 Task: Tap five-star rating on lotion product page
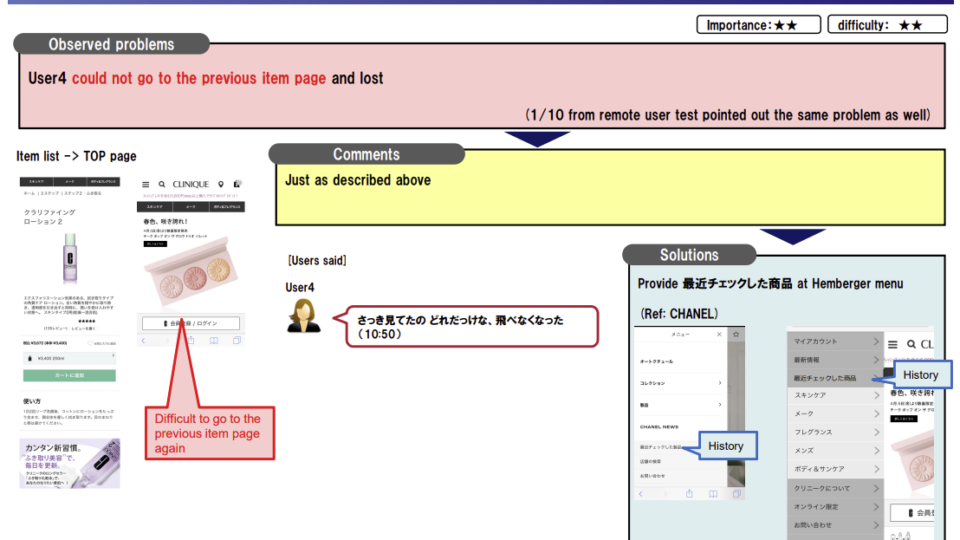87,321
